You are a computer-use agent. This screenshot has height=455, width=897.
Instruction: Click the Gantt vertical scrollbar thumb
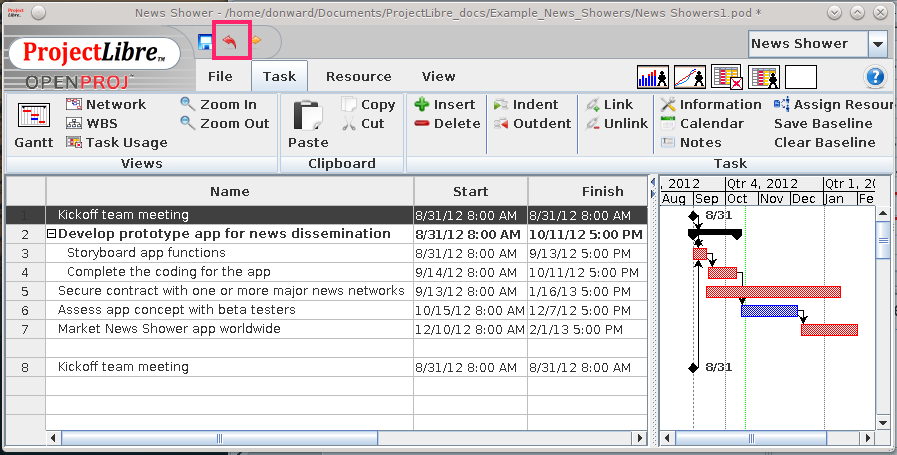click(x=883, y=241)
